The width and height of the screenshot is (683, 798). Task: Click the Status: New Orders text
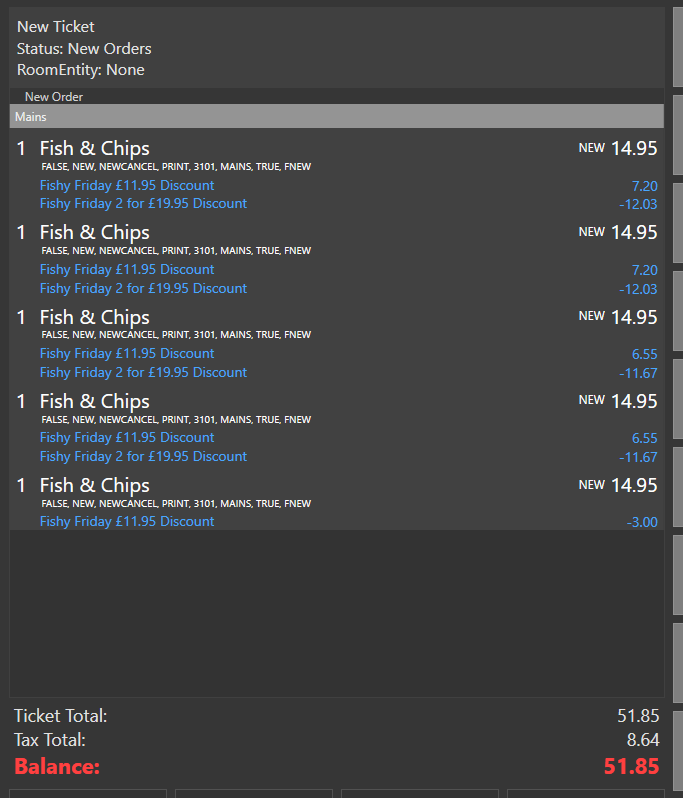point(84,49)
